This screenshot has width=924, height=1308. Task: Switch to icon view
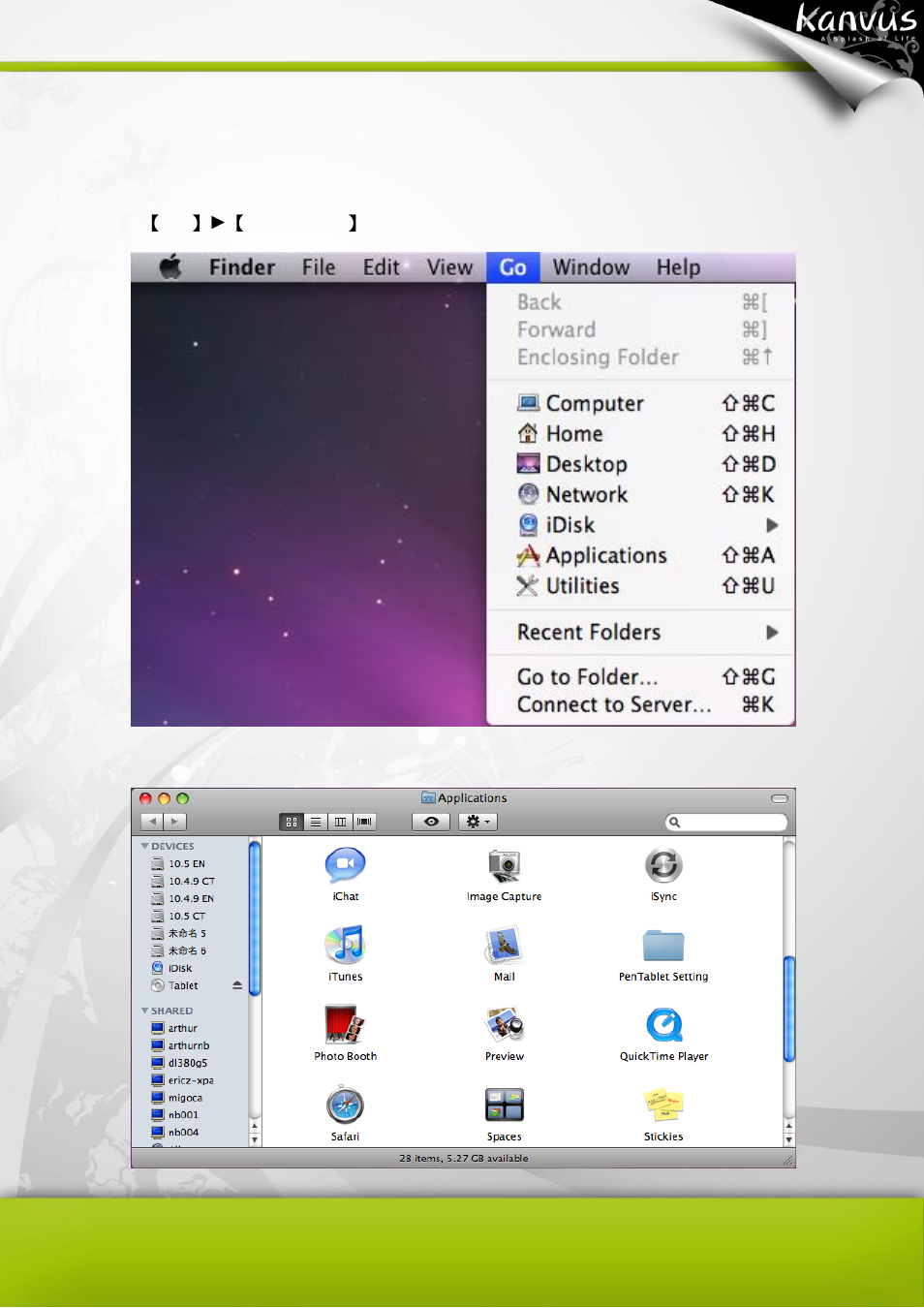292,822
